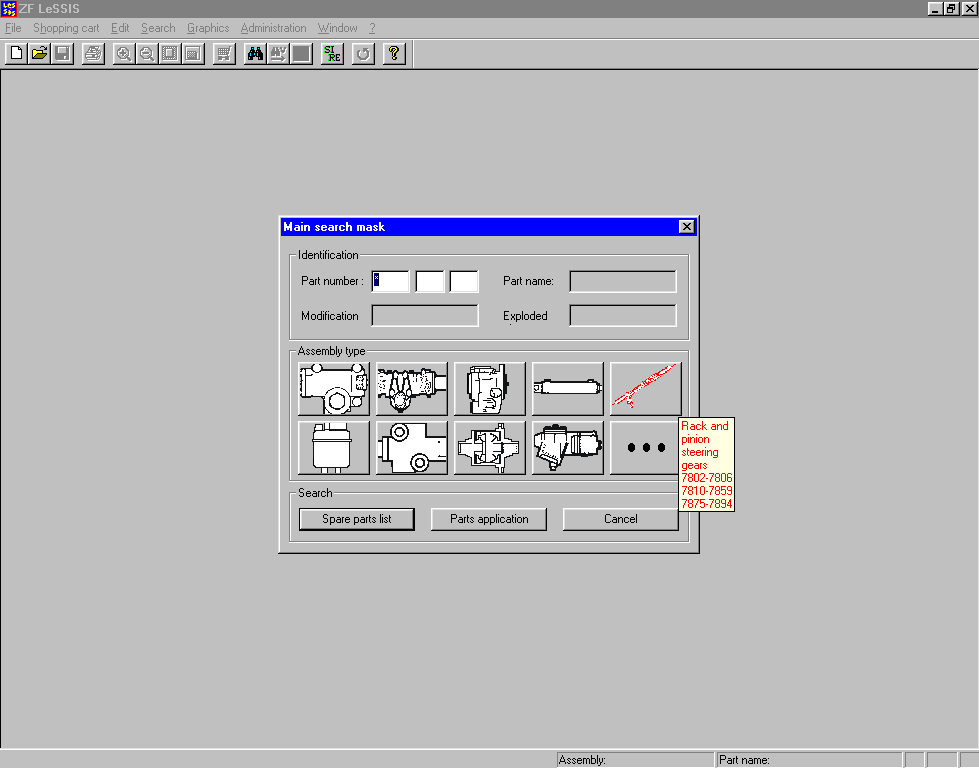Open the Search menu
This screenshot has height=768, width=979.
point(158,28)
